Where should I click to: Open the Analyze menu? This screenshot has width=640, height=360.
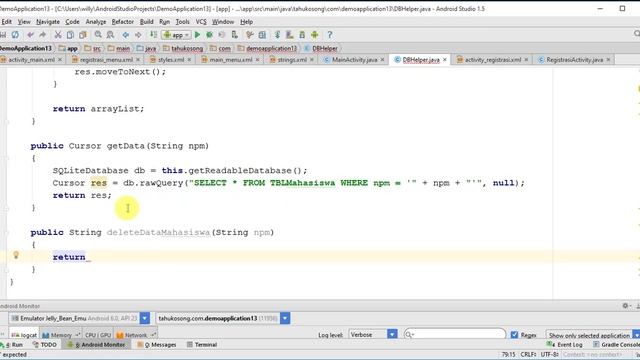point(96,22)
